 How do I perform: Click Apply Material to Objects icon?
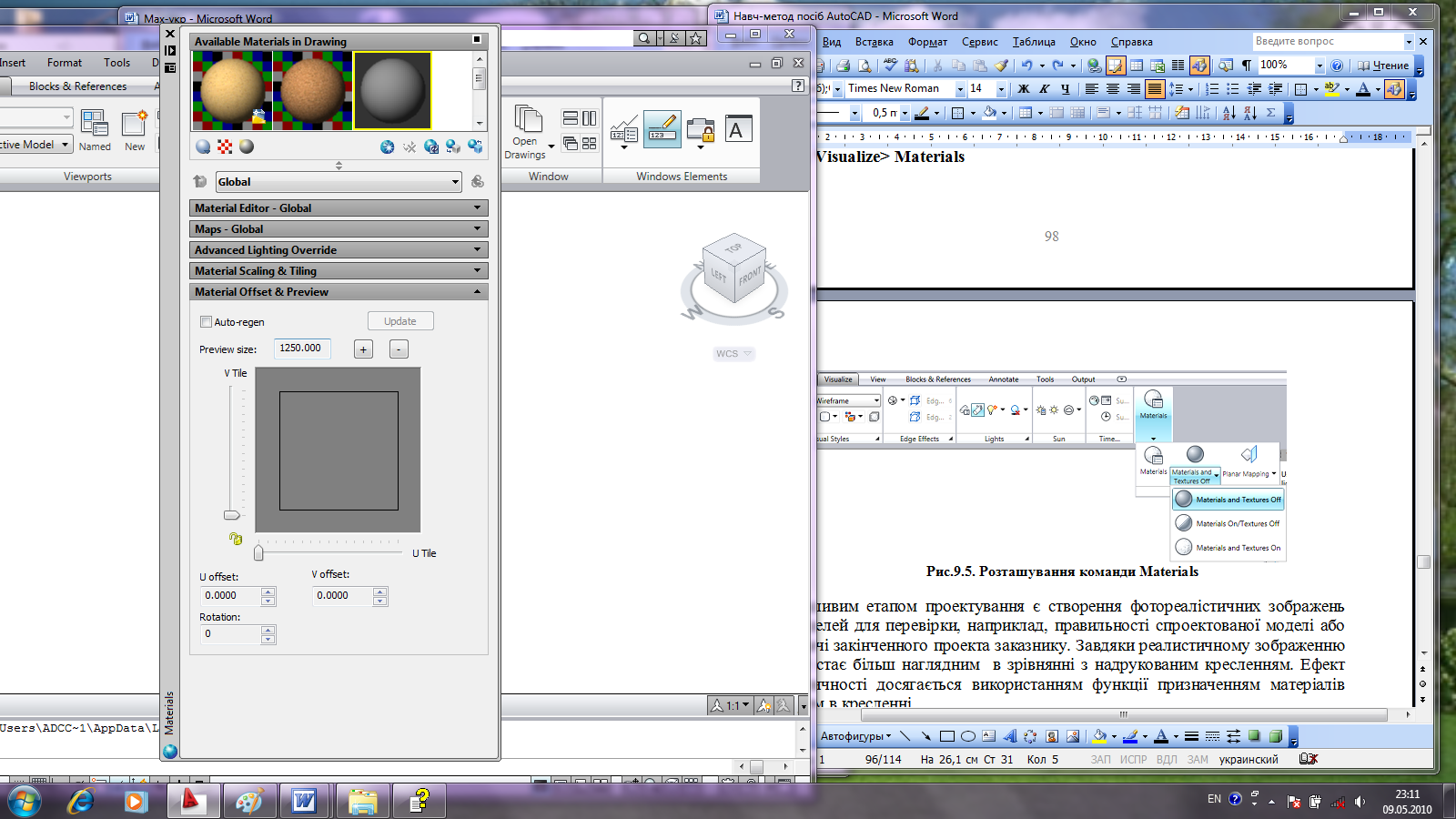click(x=453, y=147)
